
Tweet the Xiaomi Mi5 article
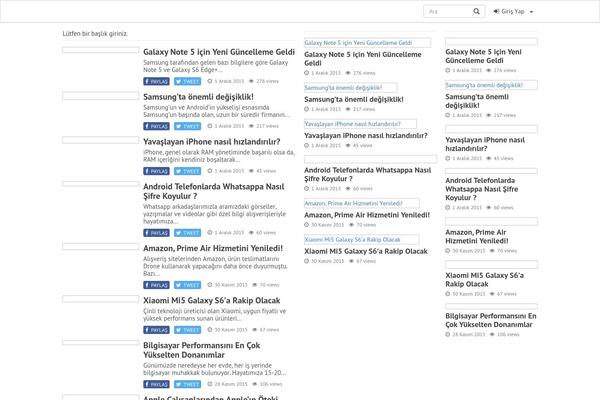click(188, 330)
